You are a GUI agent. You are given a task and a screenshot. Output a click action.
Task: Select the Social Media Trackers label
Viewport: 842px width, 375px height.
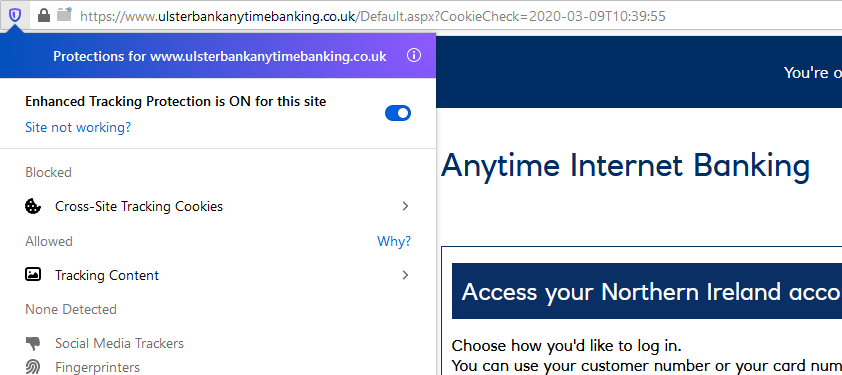click(x=119, y=343)
